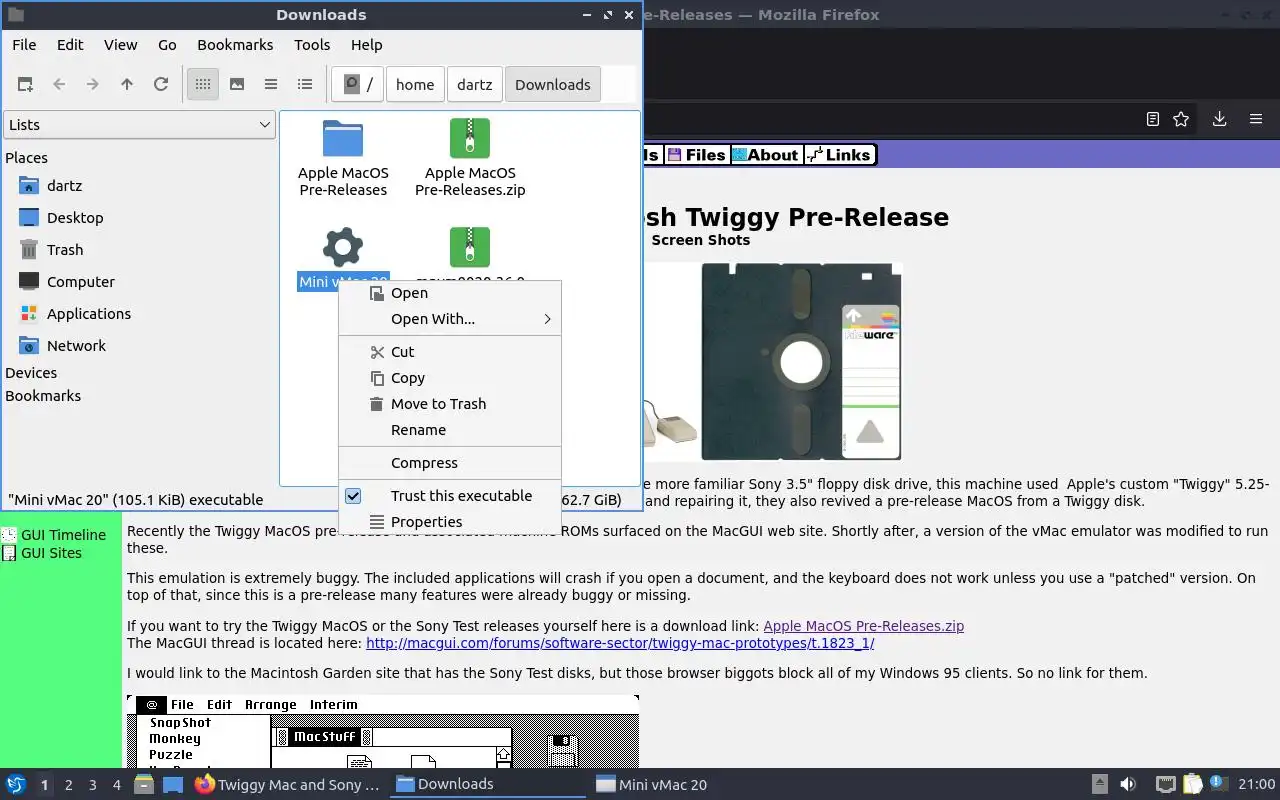This screenshot has height=800, width=1280.
Task: Click Links tab on web page
Action: [x=840, y=154]
